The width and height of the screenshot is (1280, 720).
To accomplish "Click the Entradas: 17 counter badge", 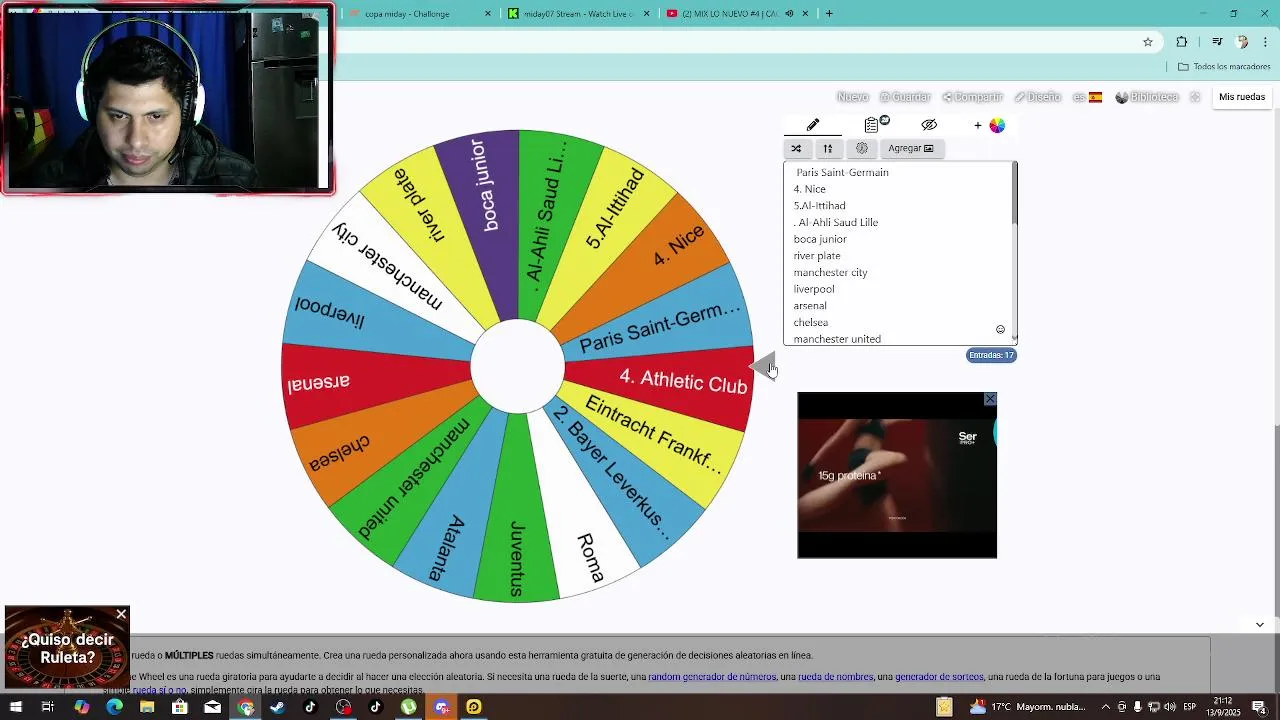I will (x=992, y=355).
